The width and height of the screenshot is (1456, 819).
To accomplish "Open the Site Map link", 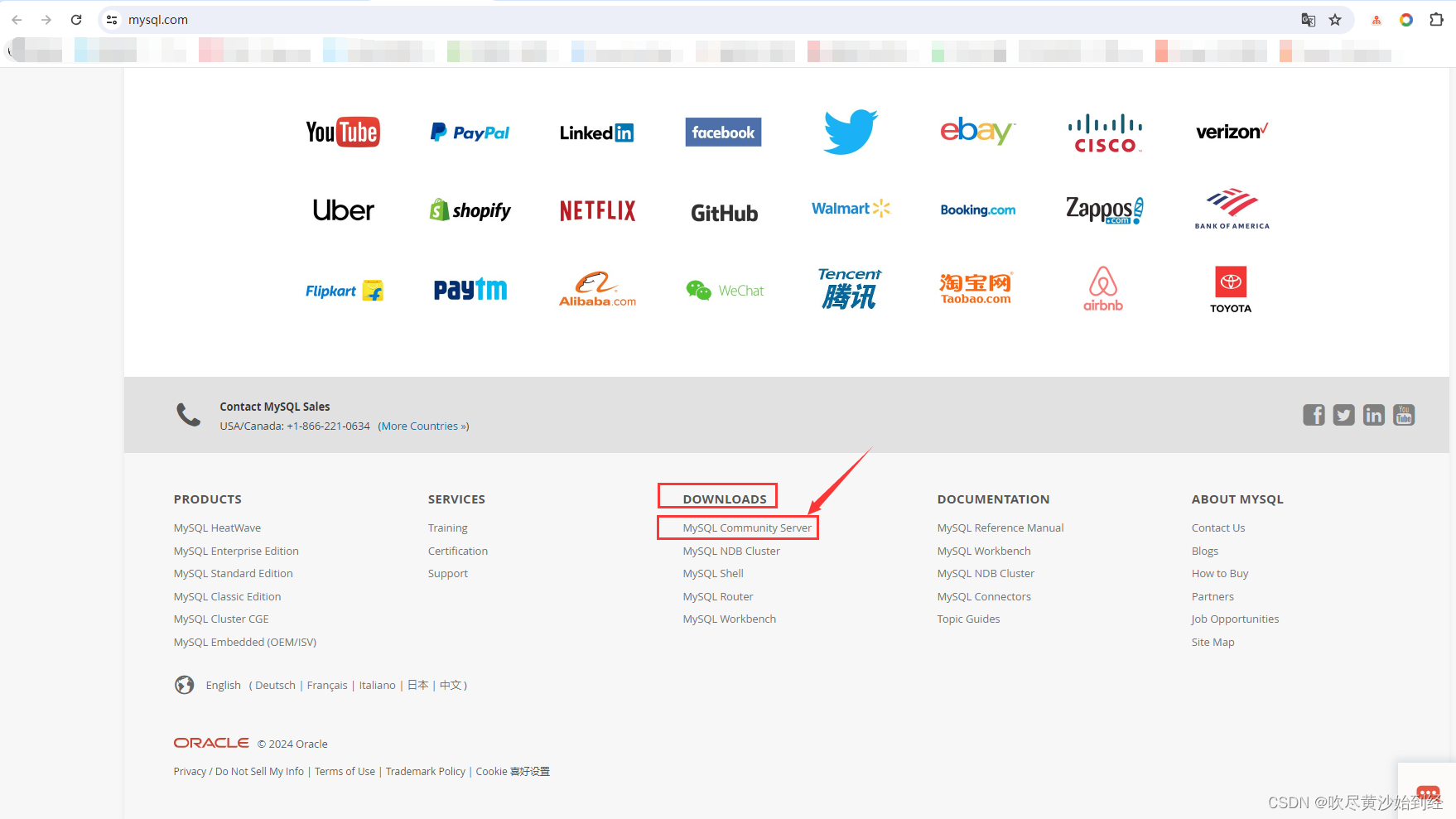I will pyautogui.click(x=1213, y=642).
